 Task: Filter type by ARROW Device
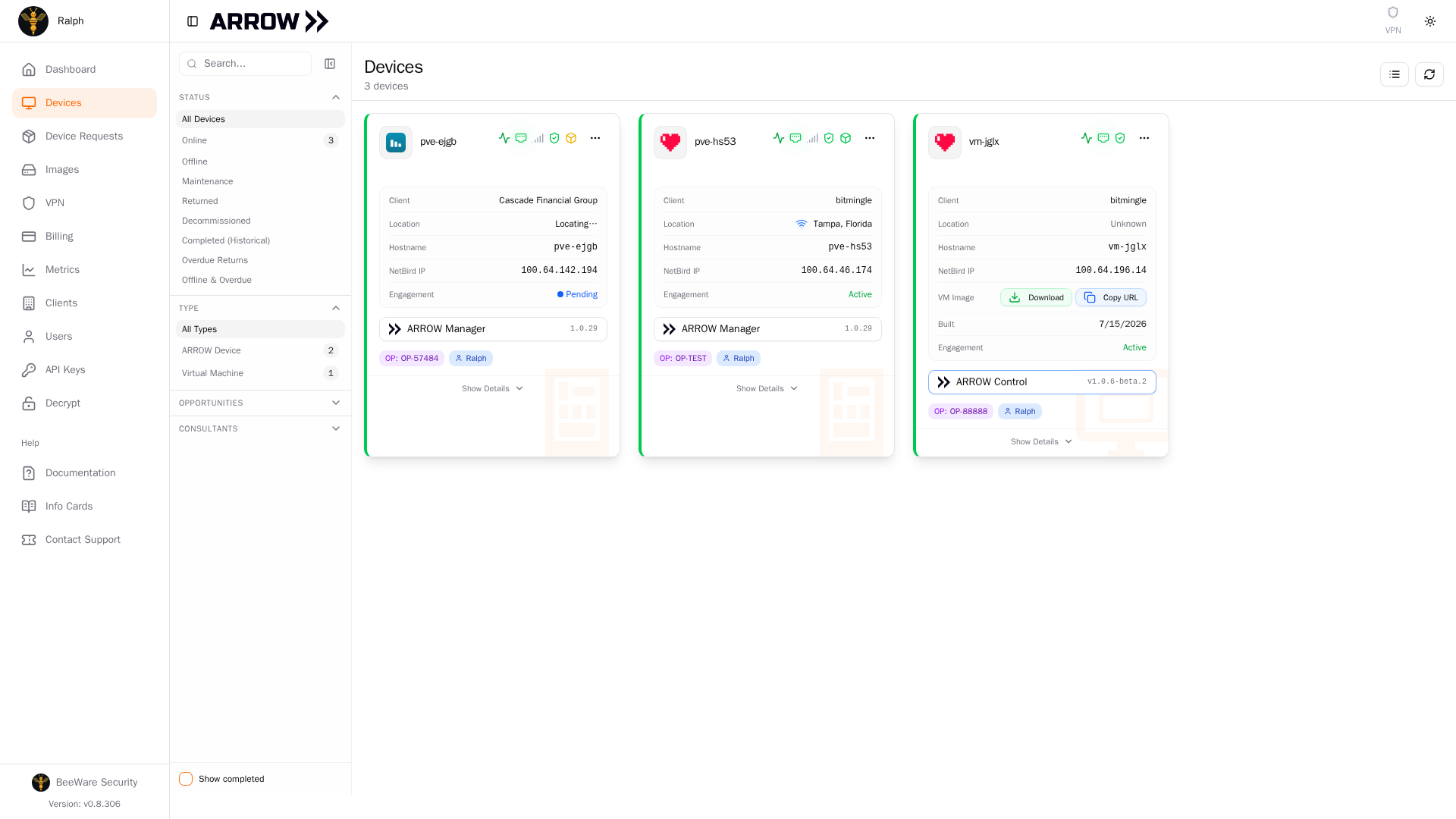pyautogui.click(x=260, y=350)
